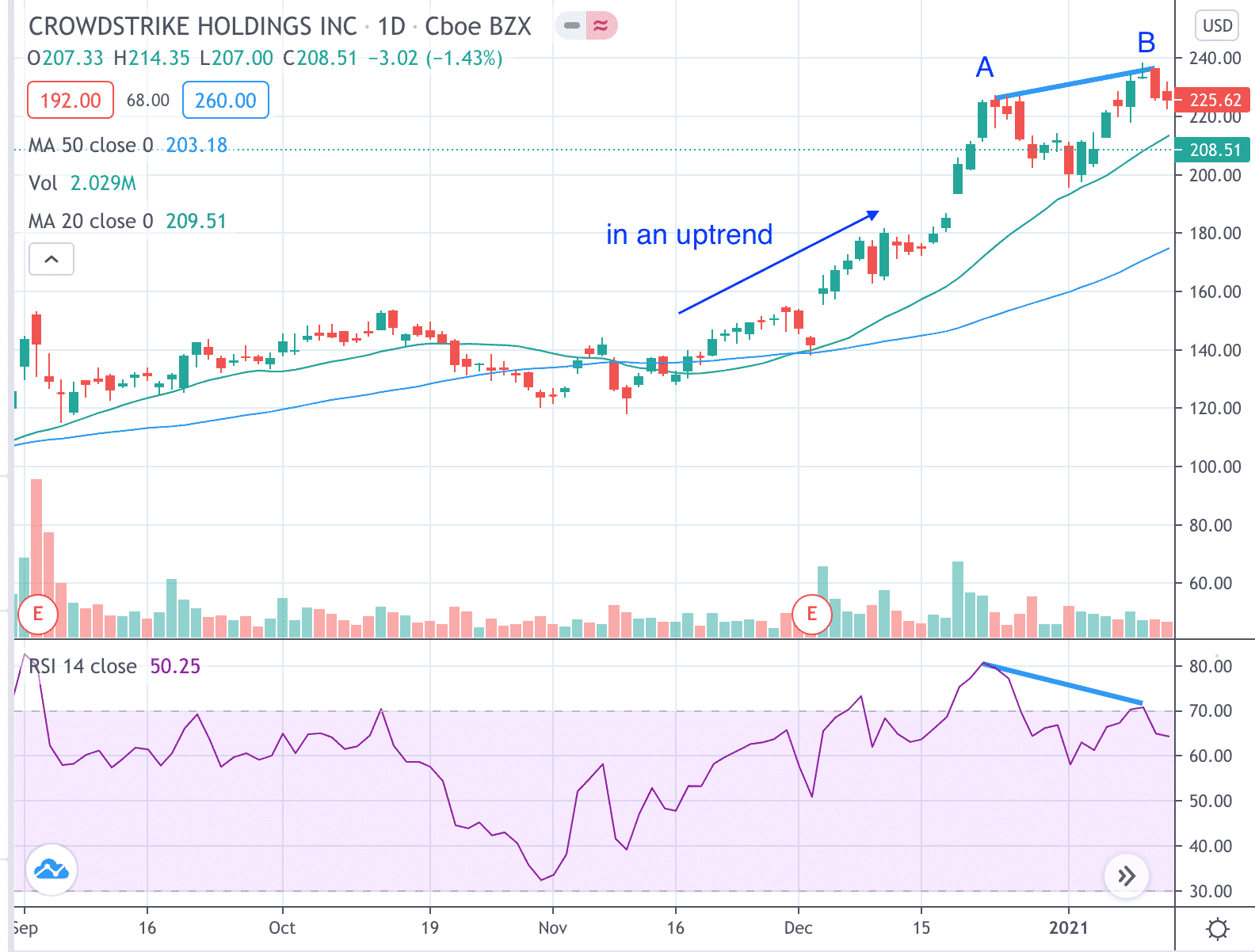The image size is (1255, 952).
Task: Click the 'in an uptrend' text annotation
Action: [x=689, y=234]
